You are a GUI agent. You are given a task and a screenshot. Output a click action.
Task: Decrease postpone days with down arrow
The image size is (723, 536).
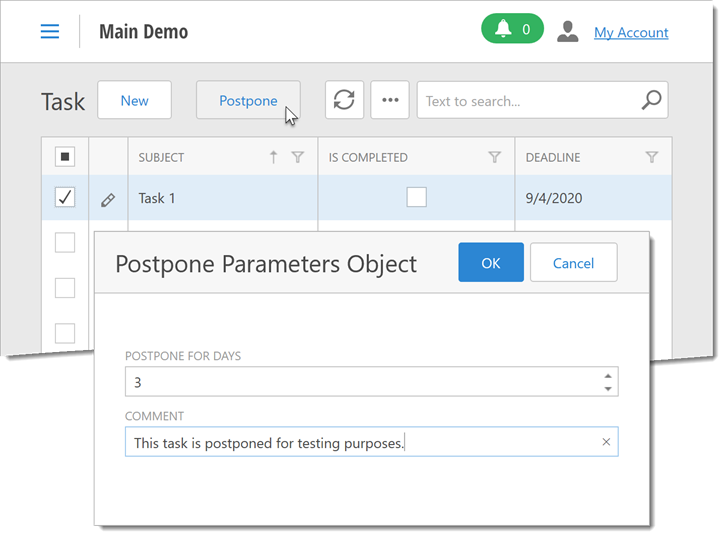(x=608, y=389)
